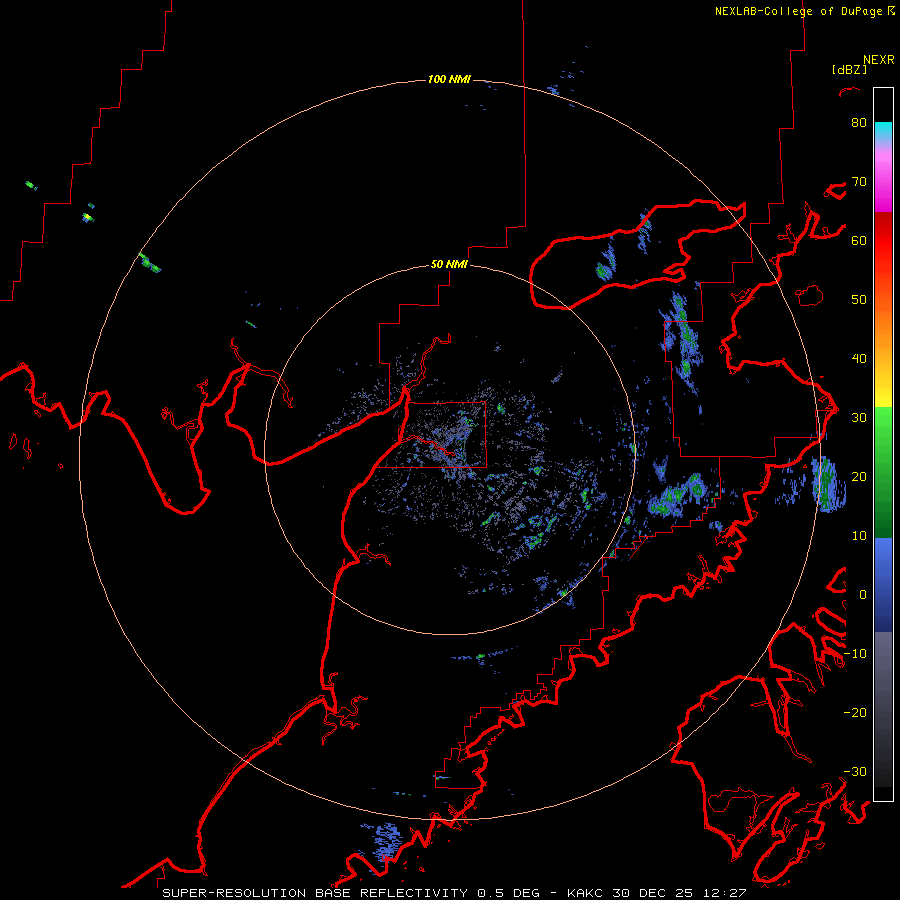Click the -30 value on the dBZ scale
This screenshot has height=900, width=900.
click(855, 772)
